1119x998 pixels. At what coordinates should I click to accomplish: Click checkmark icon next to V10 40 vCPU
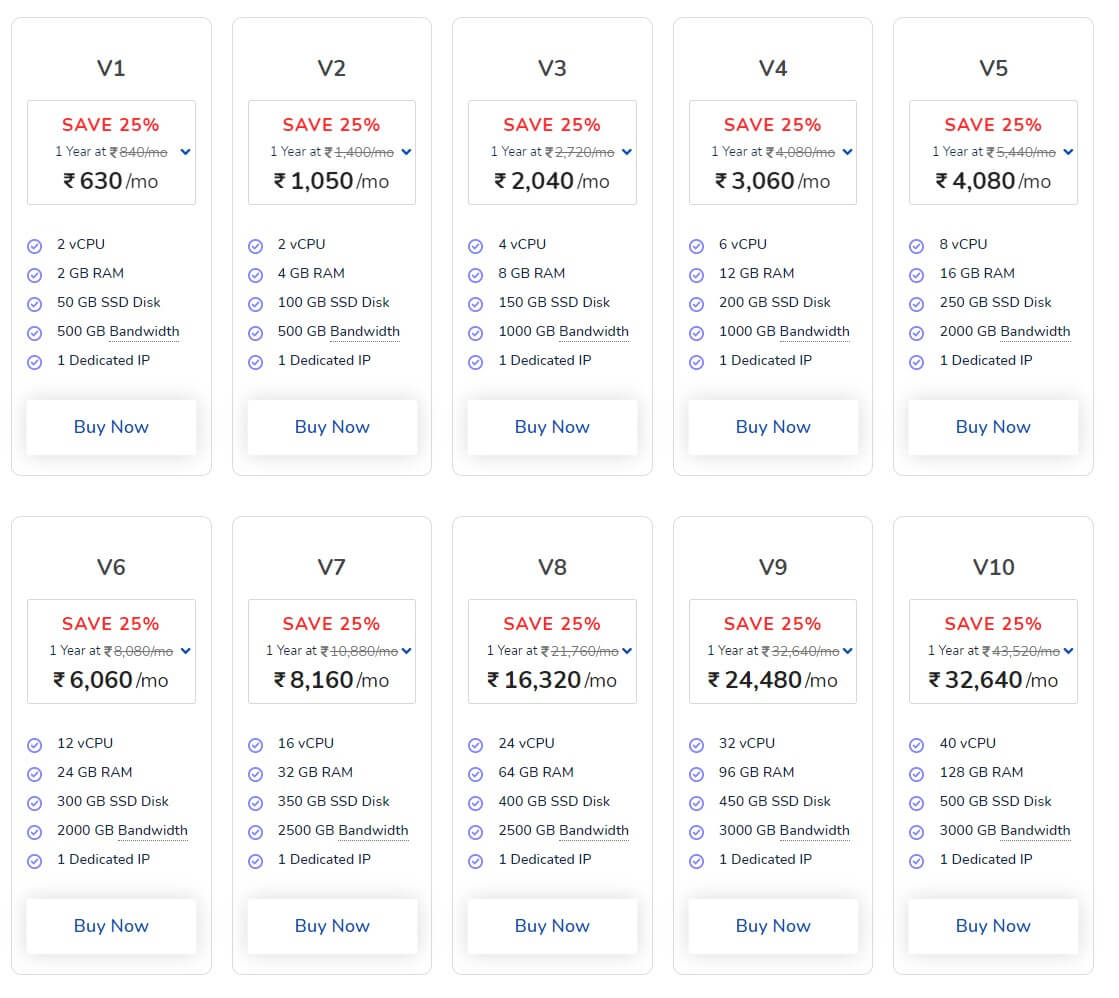(x=917, y=745)
